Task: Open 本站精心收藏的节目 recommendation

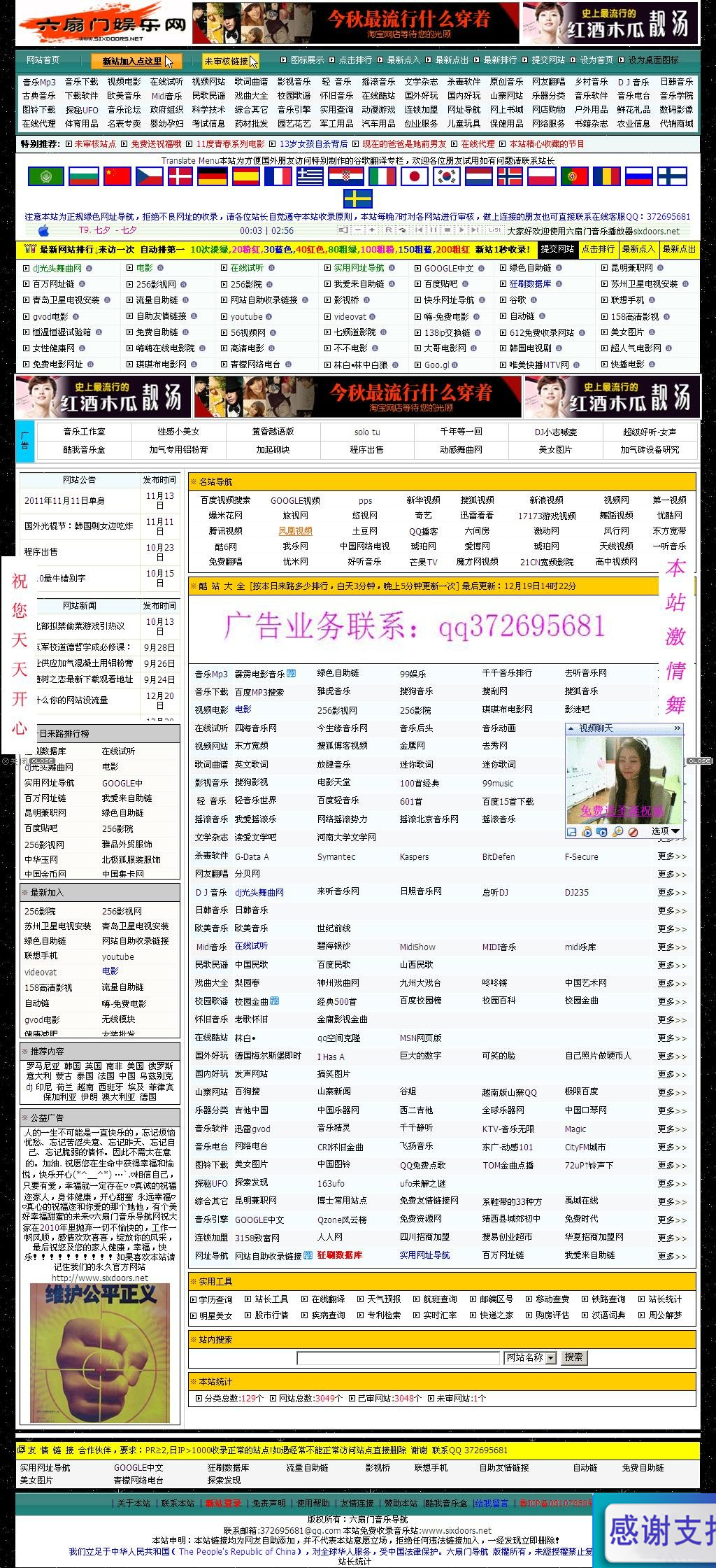Action: point(547,144)
